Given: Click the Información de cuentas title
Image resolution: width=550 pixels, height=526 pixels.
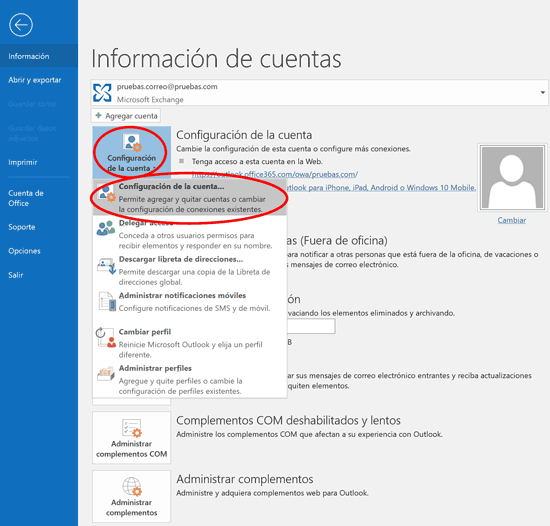Looking at the screenshot, I should tap(216, 59).
